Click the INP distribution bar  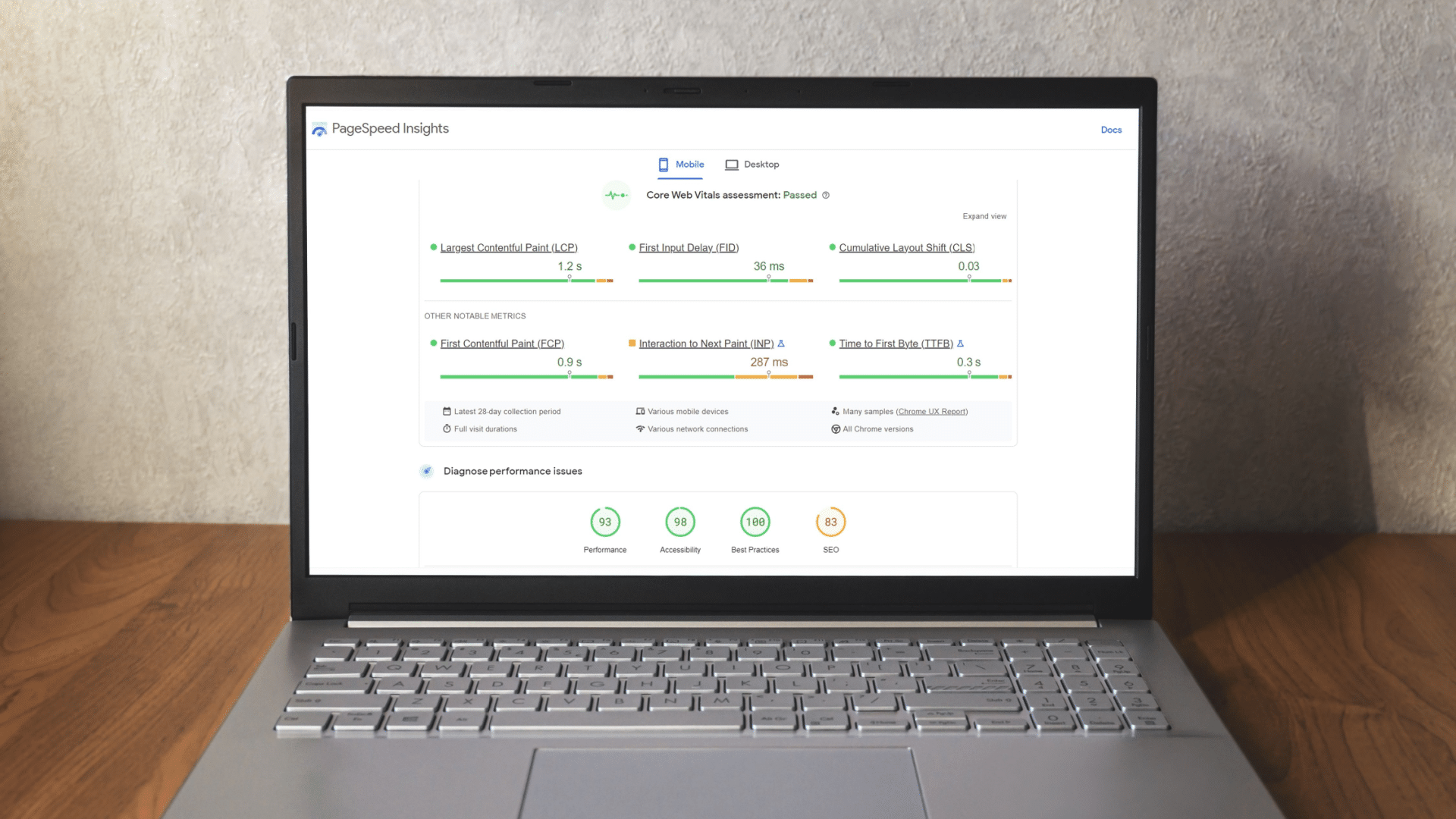coord(726,376)
